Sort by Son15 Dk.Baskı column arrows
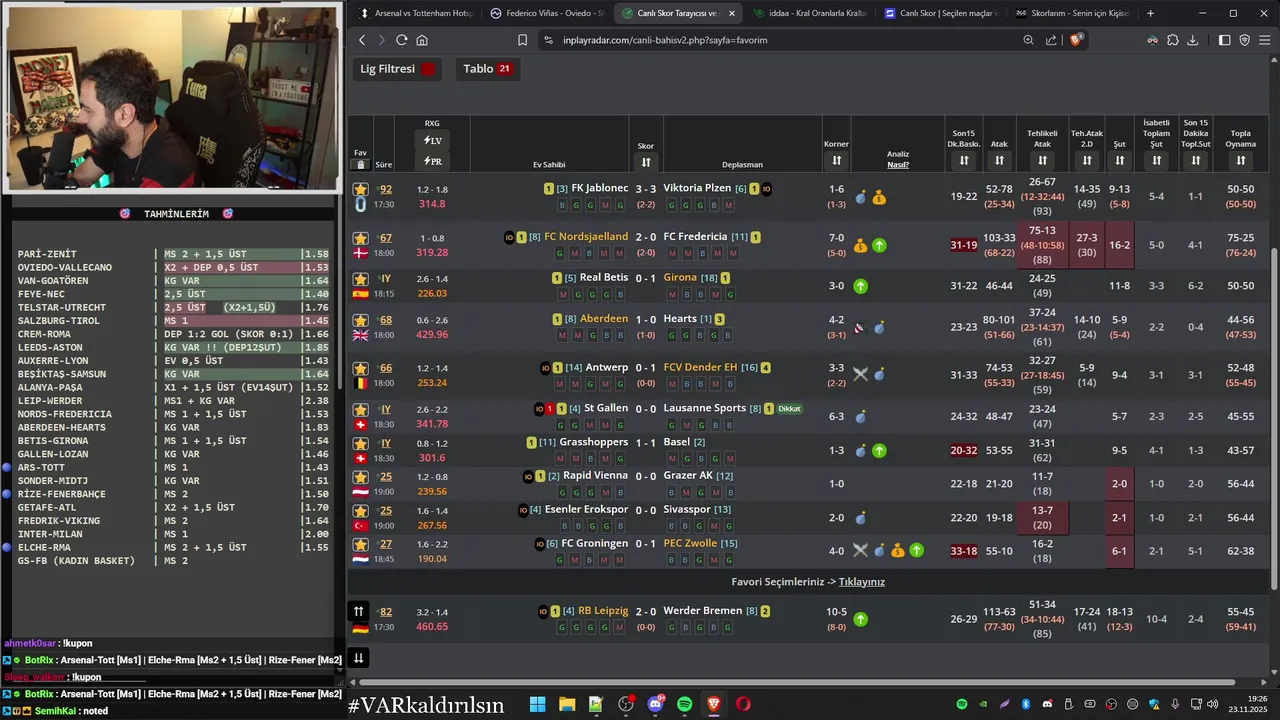Viewport: 1280px width, 720px height. click(964, 160)
